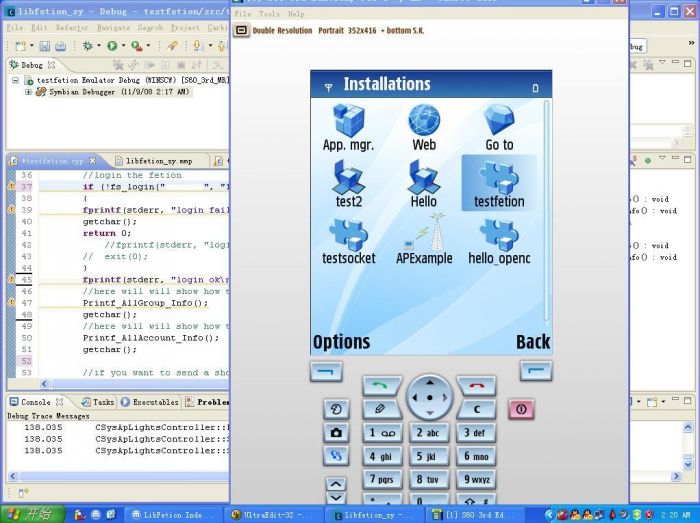Open the Eclipse Navigate menu
Viewport: 700px width, 523px height.
113,28
